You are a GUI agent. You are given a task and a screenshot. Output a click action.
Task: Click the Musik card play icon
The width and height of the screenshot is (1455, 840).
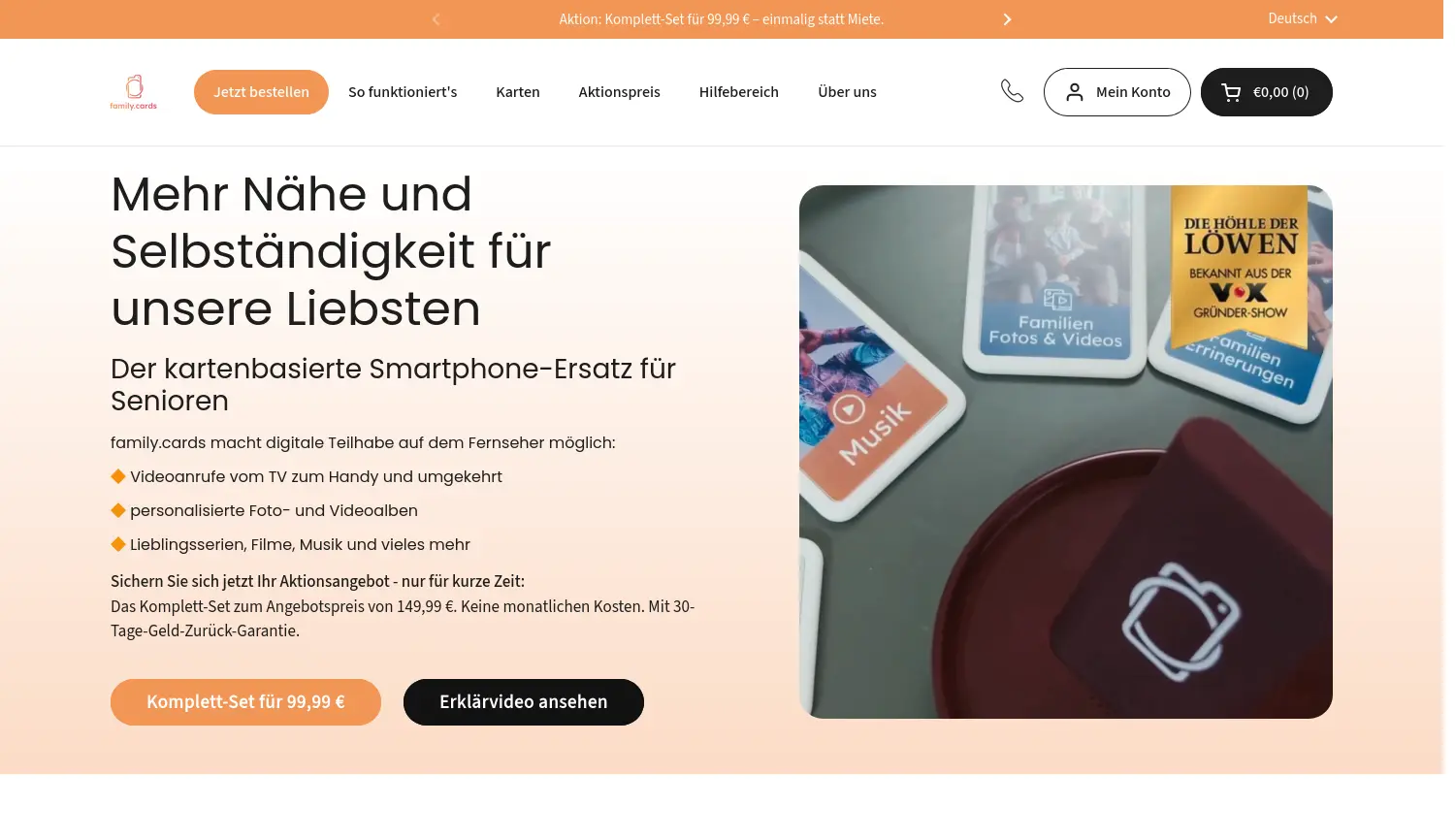(x=849, y=409)
